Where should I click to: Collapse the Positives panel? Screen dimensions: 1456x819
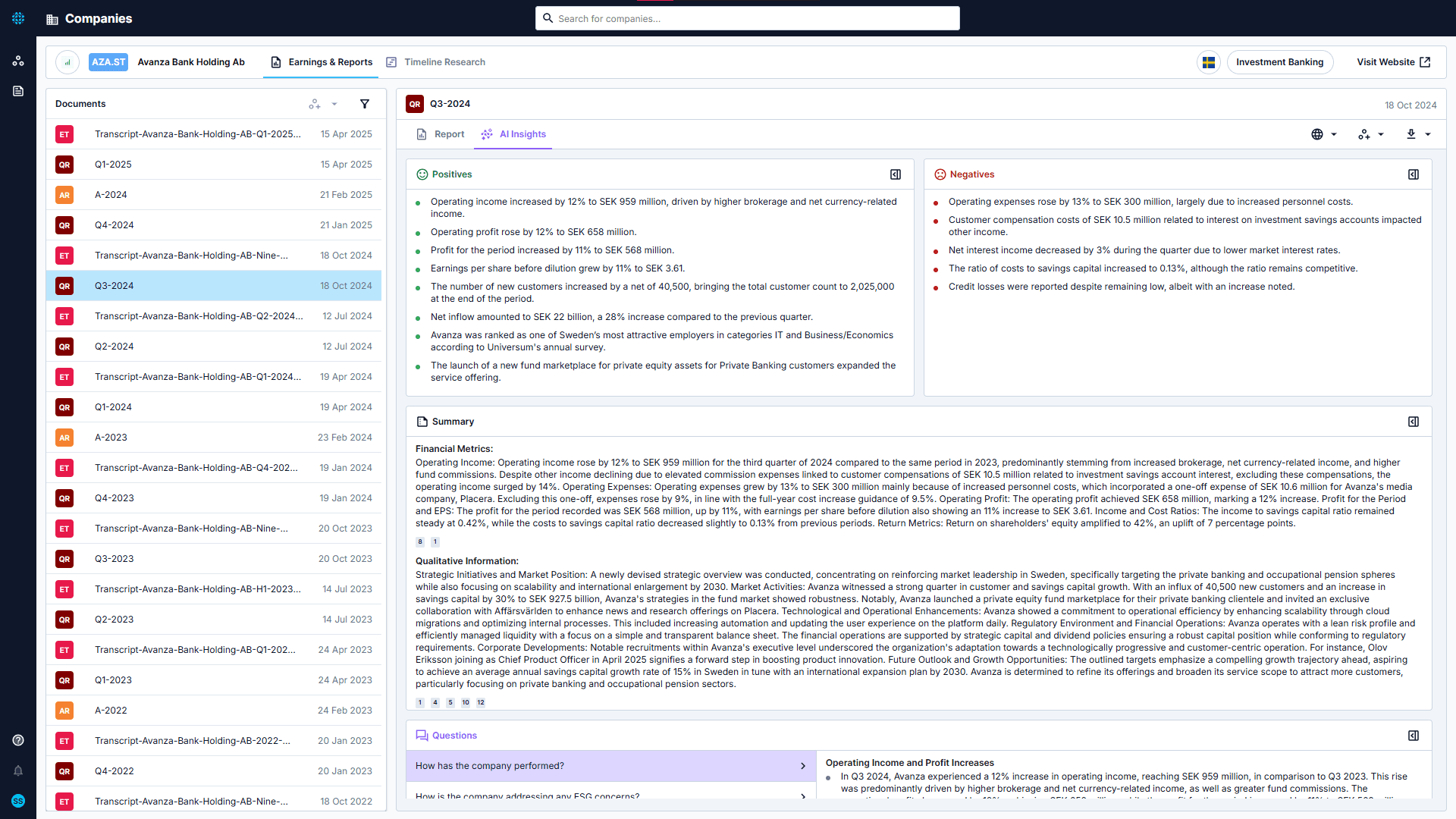pyautogui.click(x=896, y=174)
